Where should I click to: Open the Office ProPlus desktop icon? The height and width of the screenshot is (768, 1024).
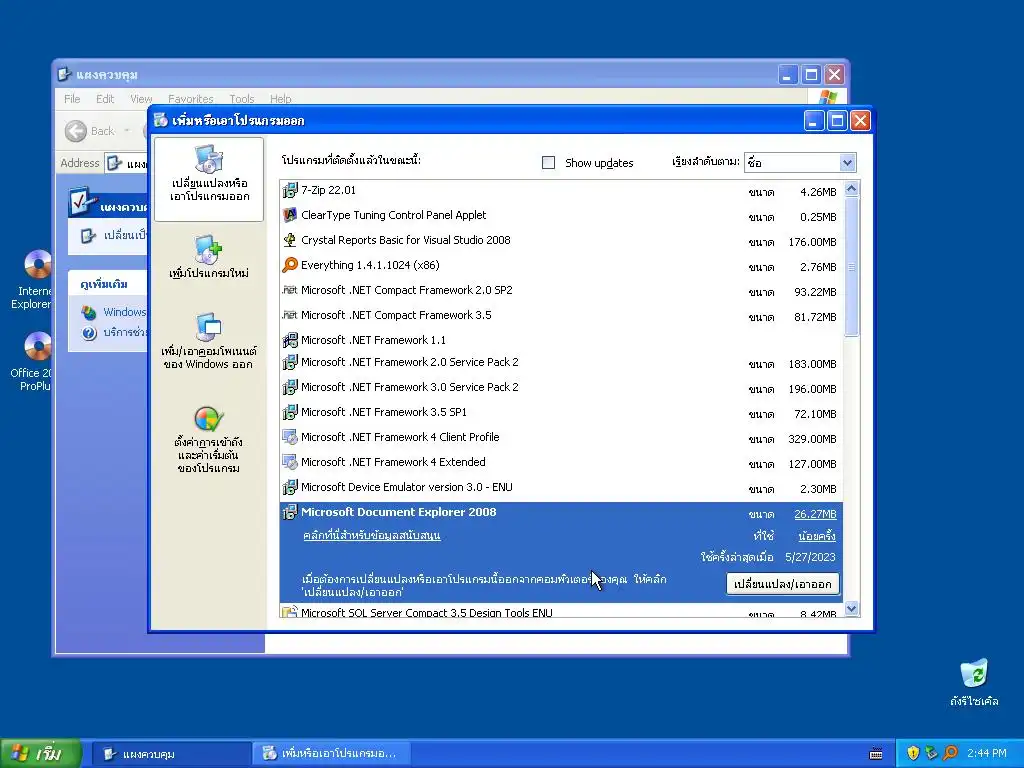(37, 346)
